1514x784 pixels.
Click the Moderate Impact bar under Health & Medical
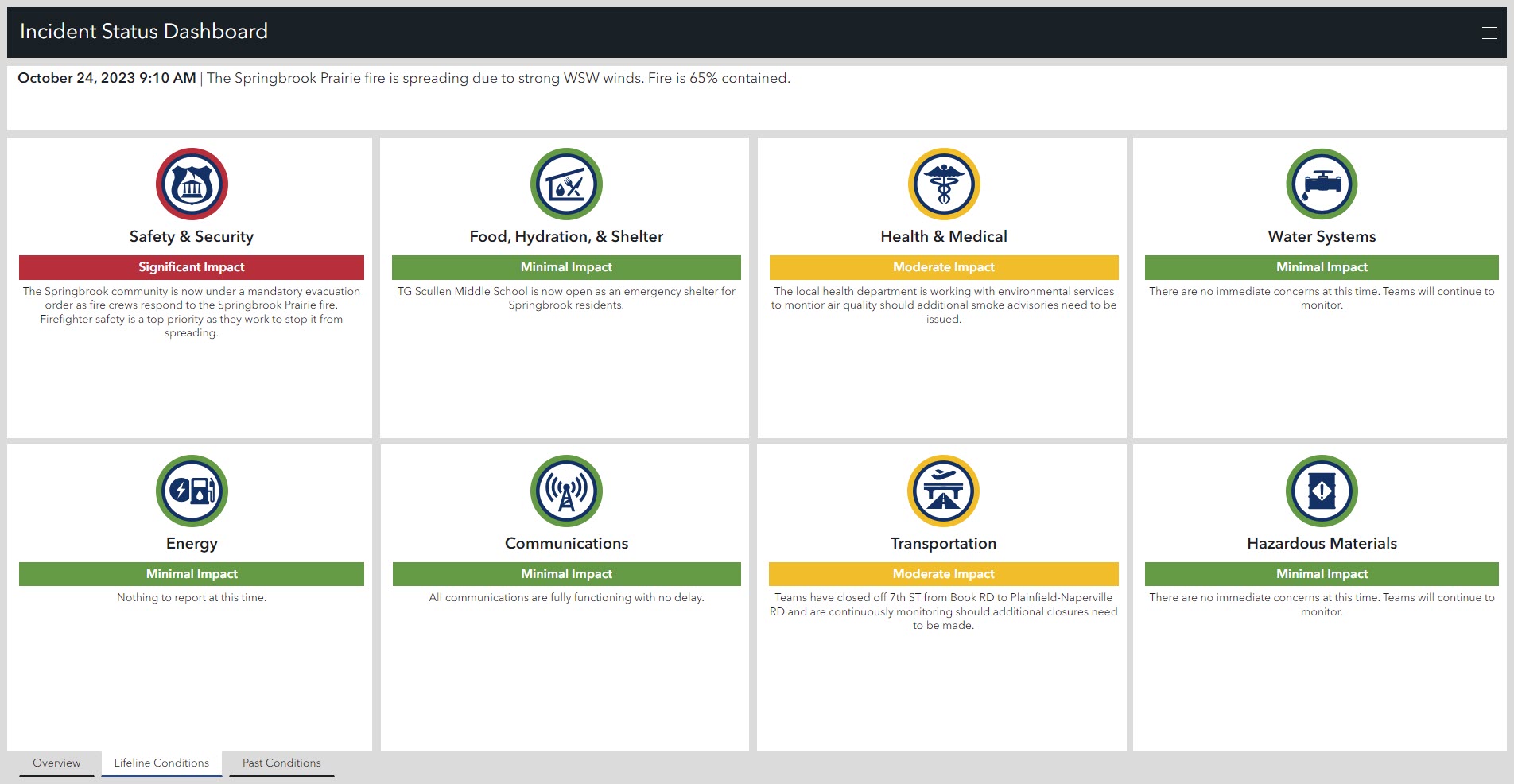pyautogui.click(x=943, y=267)
